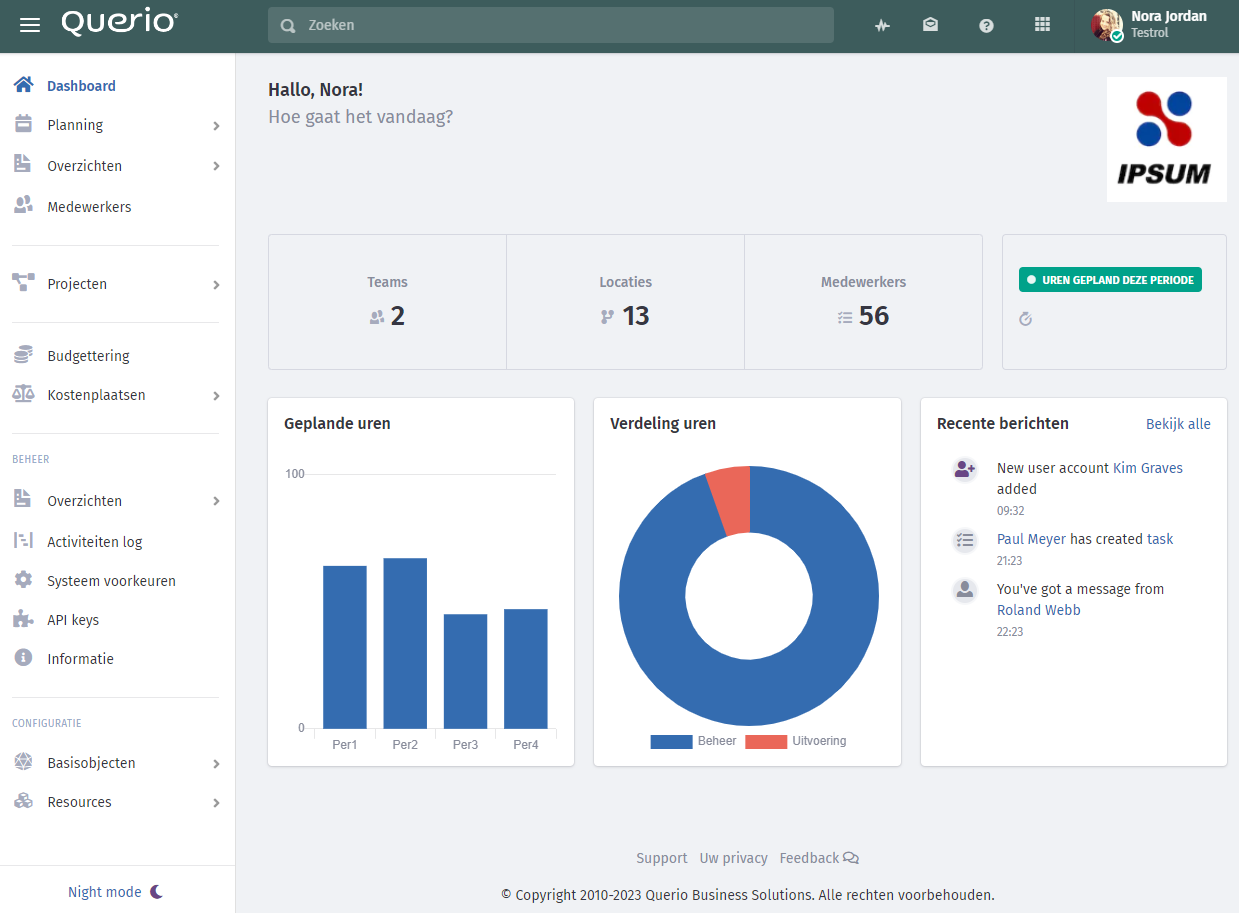Click the Projecten diagram icon
This screenshot has height=913, width=1239.
coord(23,283)
